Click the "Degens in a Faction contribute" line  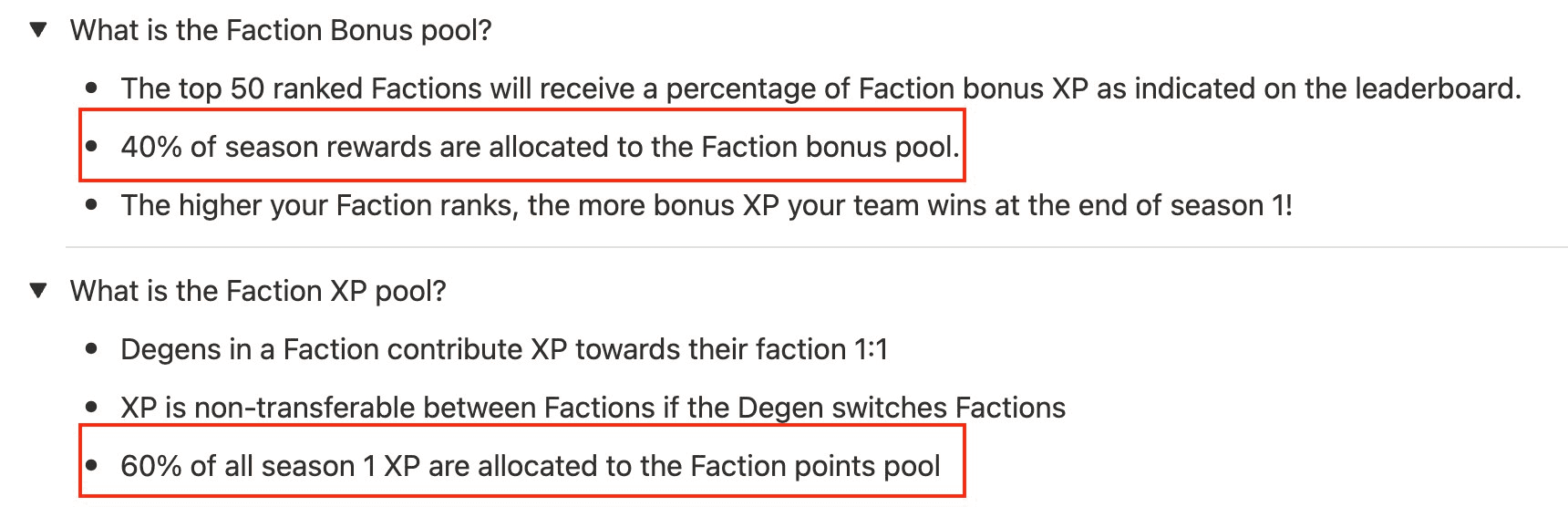(503, 349)
